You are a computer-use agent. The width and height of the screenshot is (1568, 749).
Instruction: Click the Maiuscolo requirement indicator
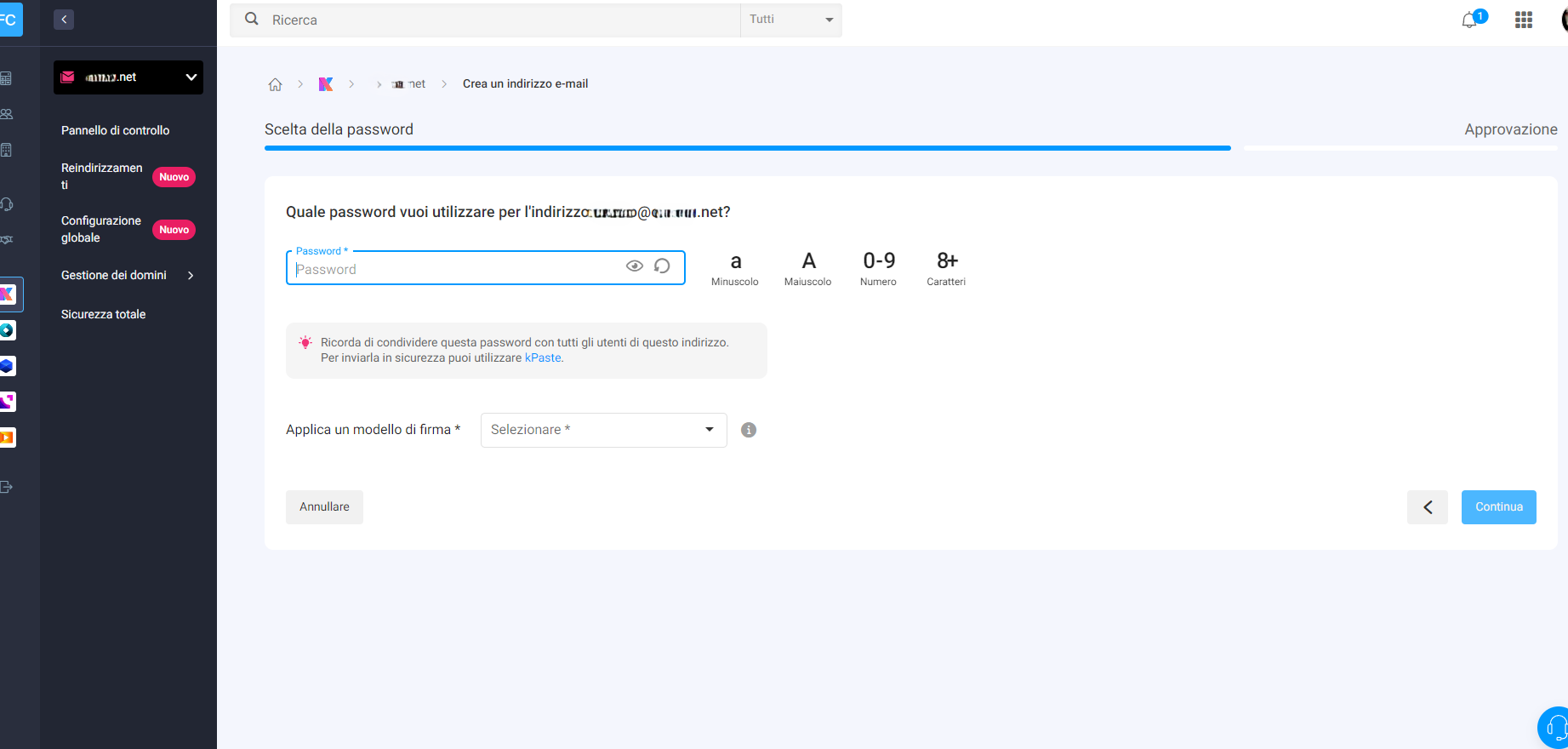808,268
